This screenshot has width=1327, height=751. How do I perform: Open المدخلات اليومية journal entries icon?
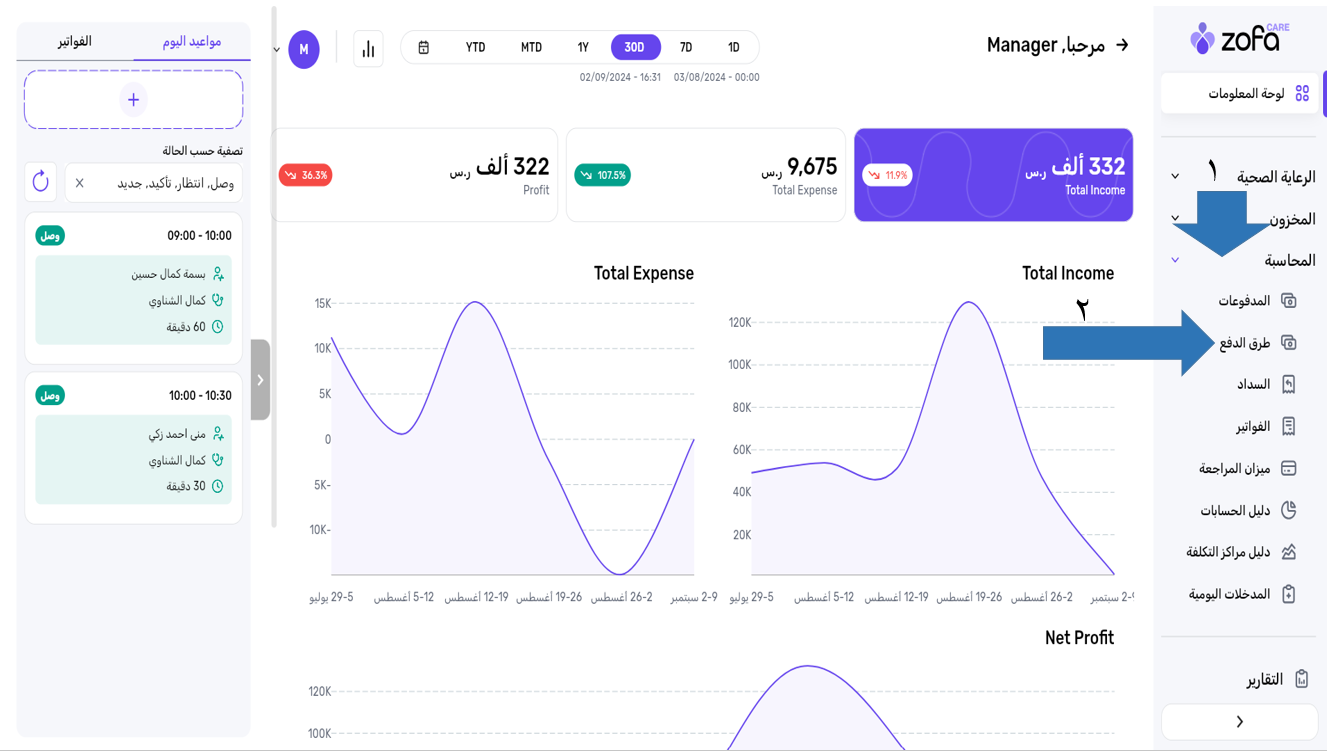tap(1288, 594)
